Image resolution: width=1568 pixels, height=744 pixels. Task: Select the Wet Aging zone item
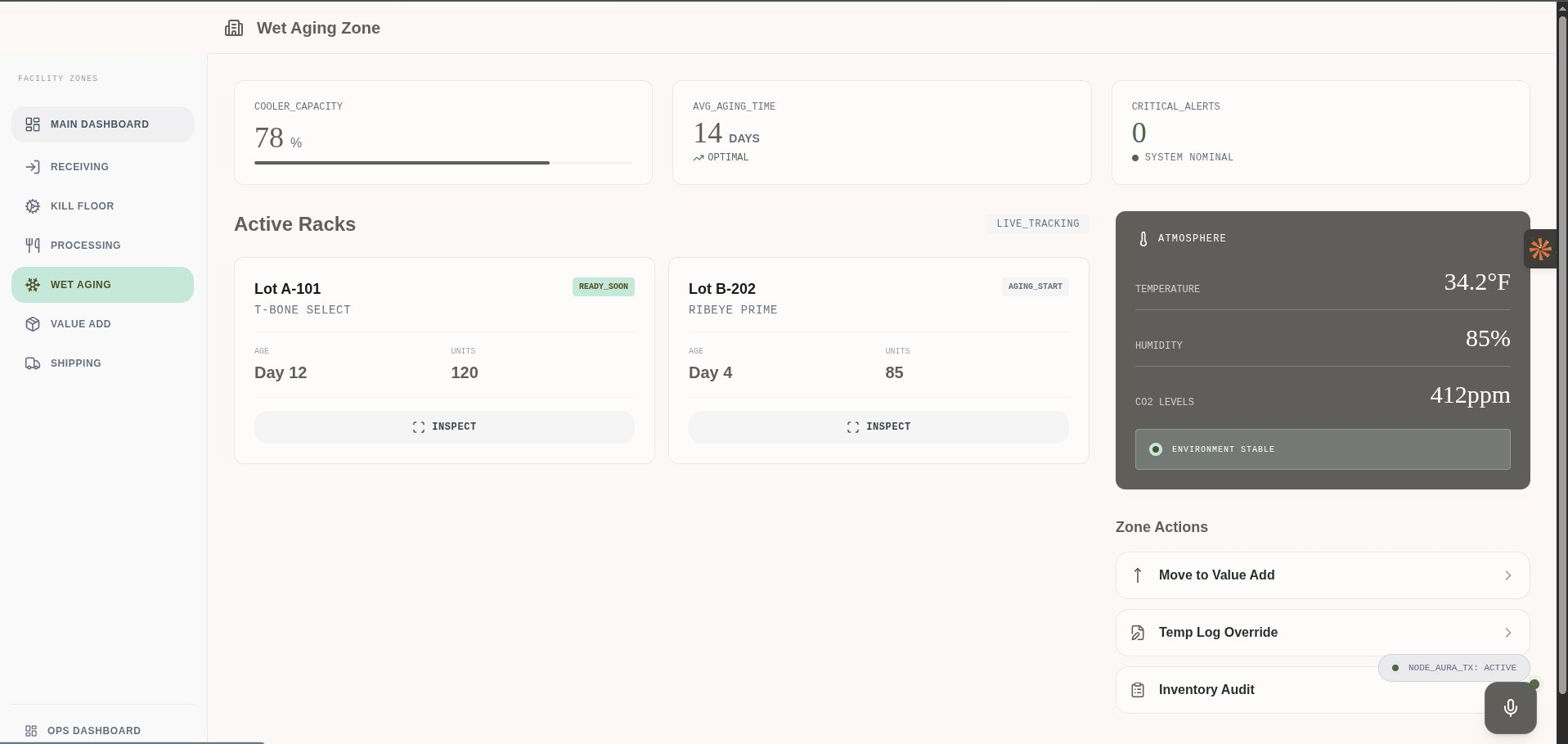tap(102, 285)
